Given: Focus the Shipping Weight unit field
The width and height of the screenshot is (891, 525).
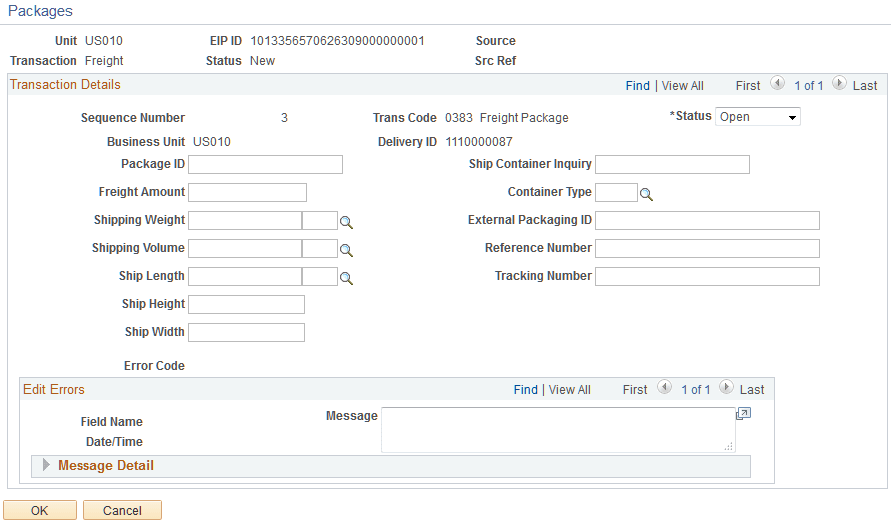Looking at the screenshot, I should pyautogui.click(x=320, y=220).
